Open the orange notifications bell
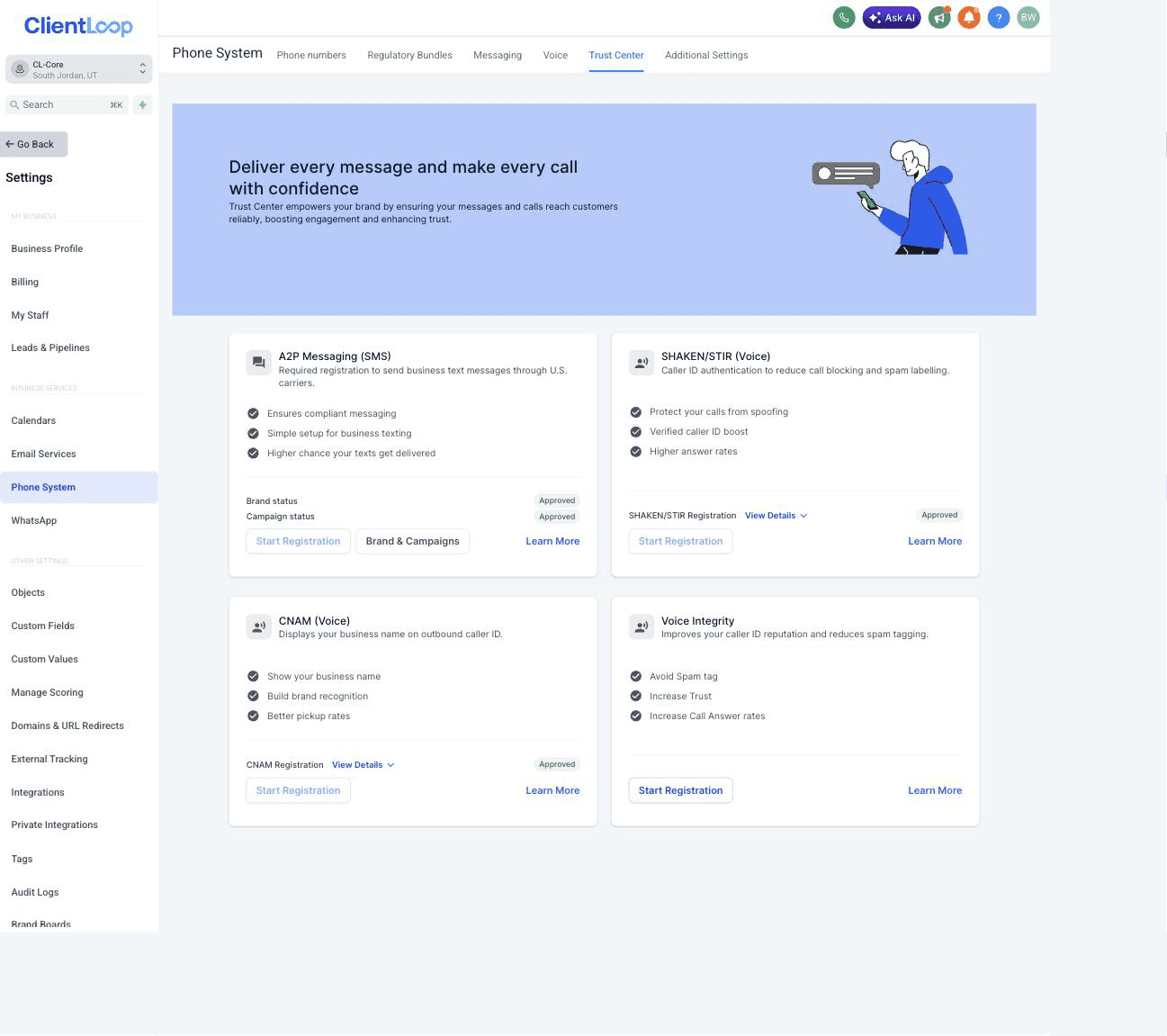 (x=968, y=17)
